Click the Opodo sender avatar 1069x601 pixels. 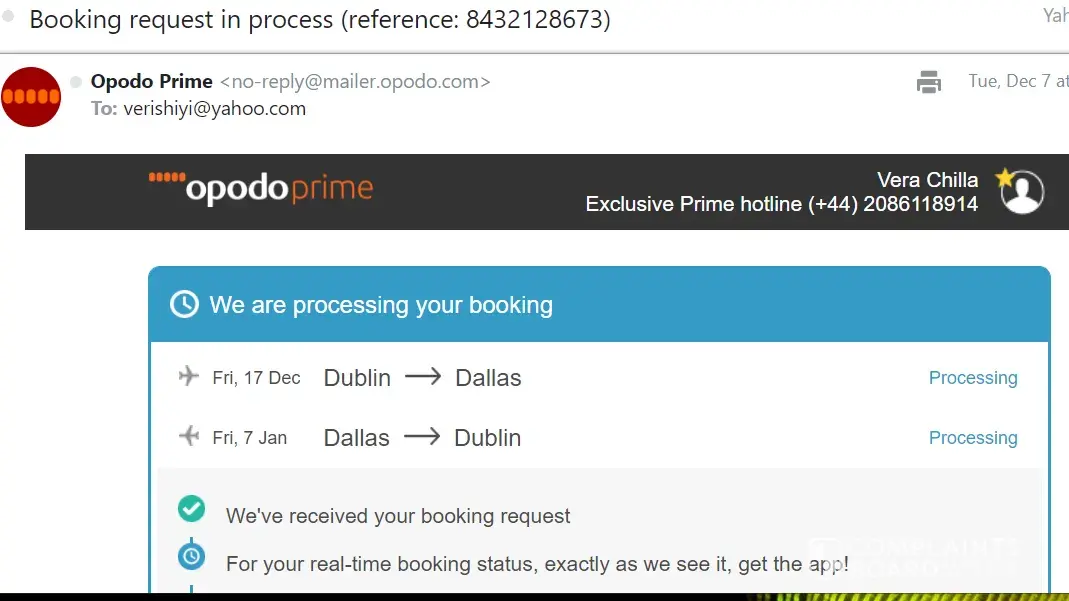(31, 96)
